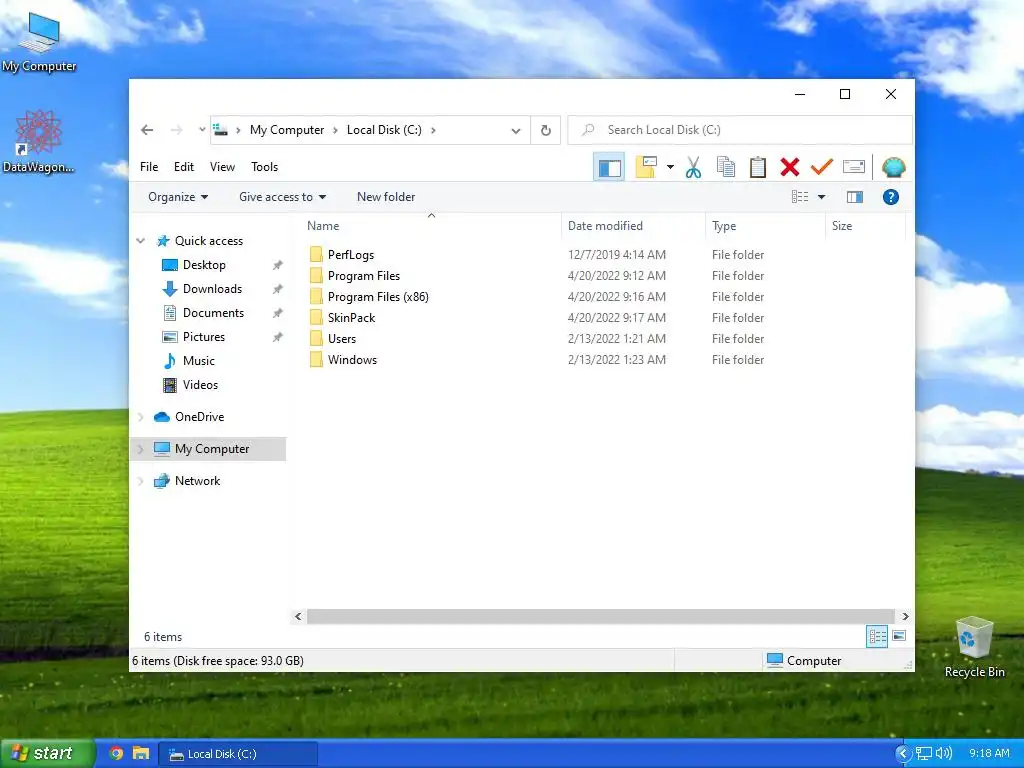The width and height of the screenshot is (1024, 768).
Task: Click the Cut scissors icon
Action: (694, 167)
